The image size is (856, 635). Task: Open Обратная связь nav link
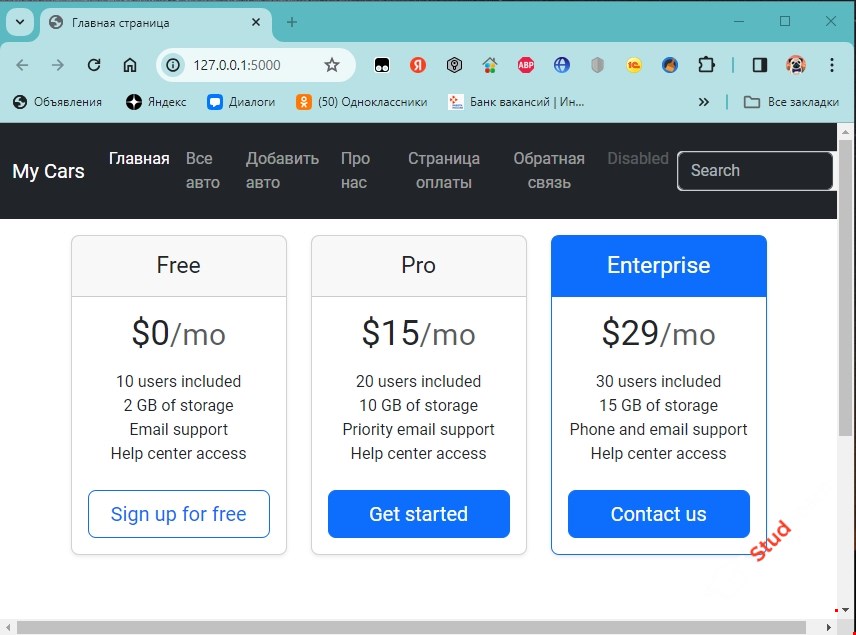click(549, 170)
